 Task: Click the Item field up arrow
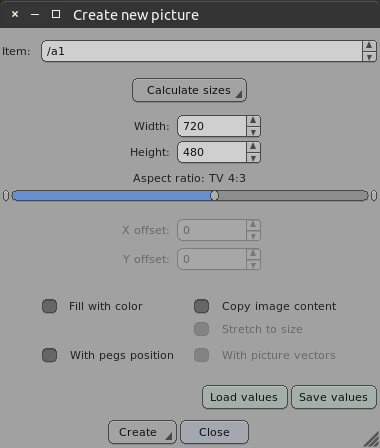pos(369,46)
